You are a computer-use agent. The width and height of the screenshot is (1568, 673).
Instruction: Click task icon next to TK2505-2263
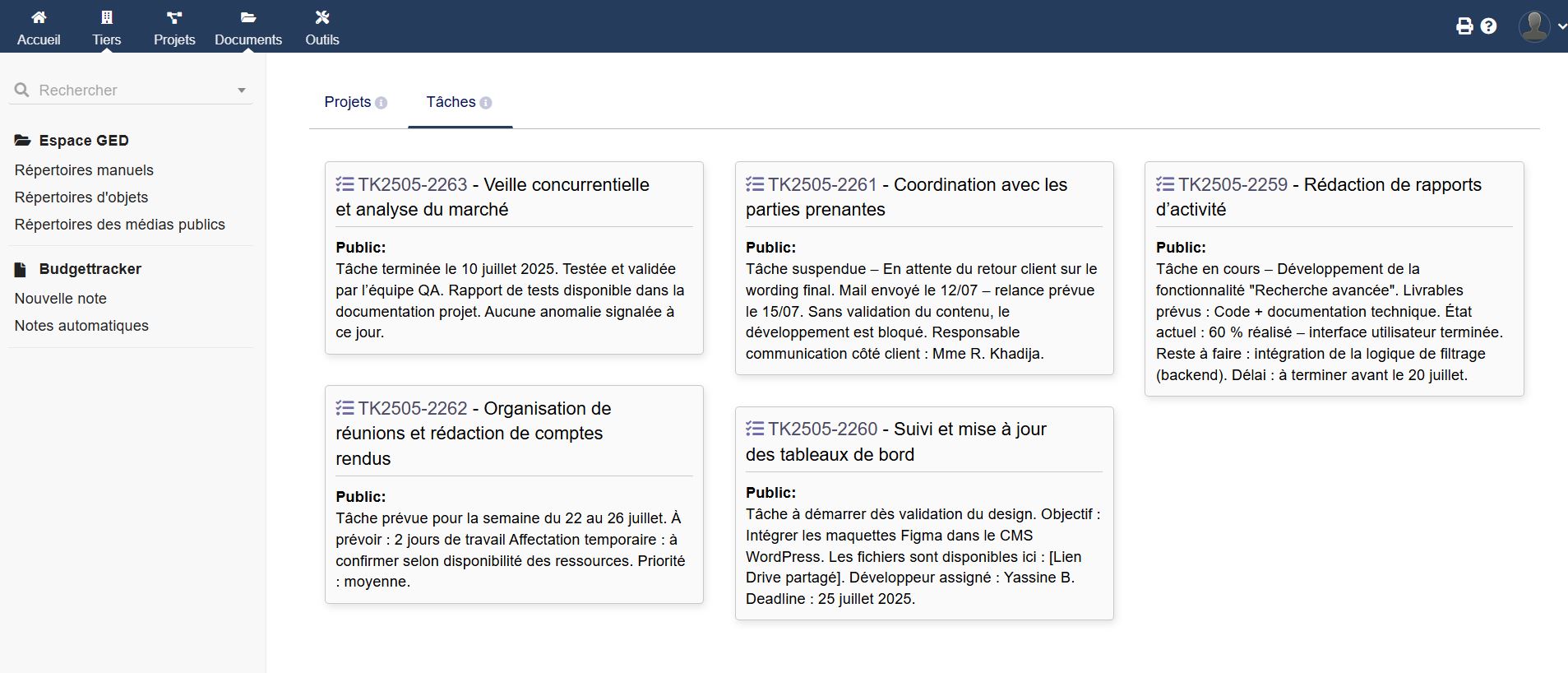(x=345, y=184)
